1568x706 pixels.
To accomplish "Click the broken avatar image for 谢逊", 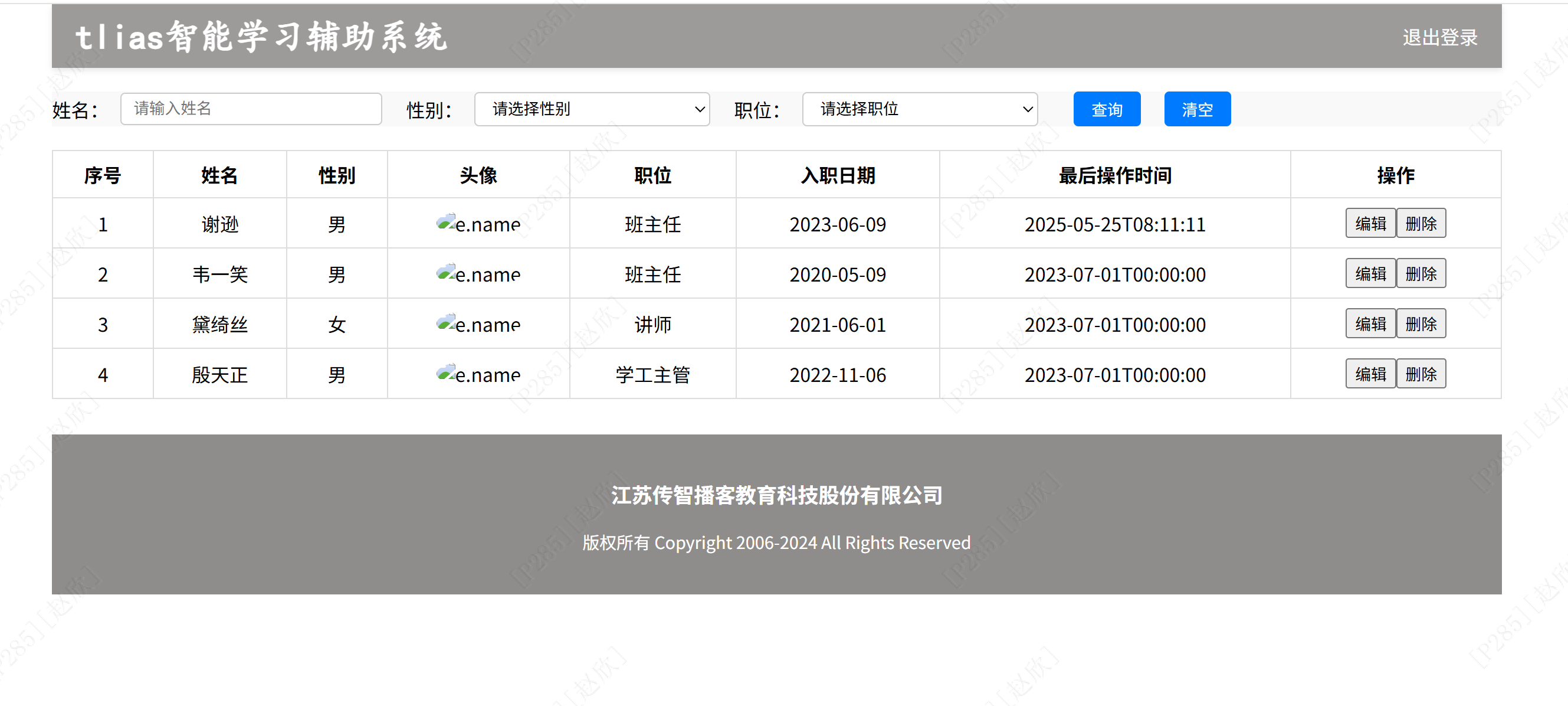I will tap(478, 224).
